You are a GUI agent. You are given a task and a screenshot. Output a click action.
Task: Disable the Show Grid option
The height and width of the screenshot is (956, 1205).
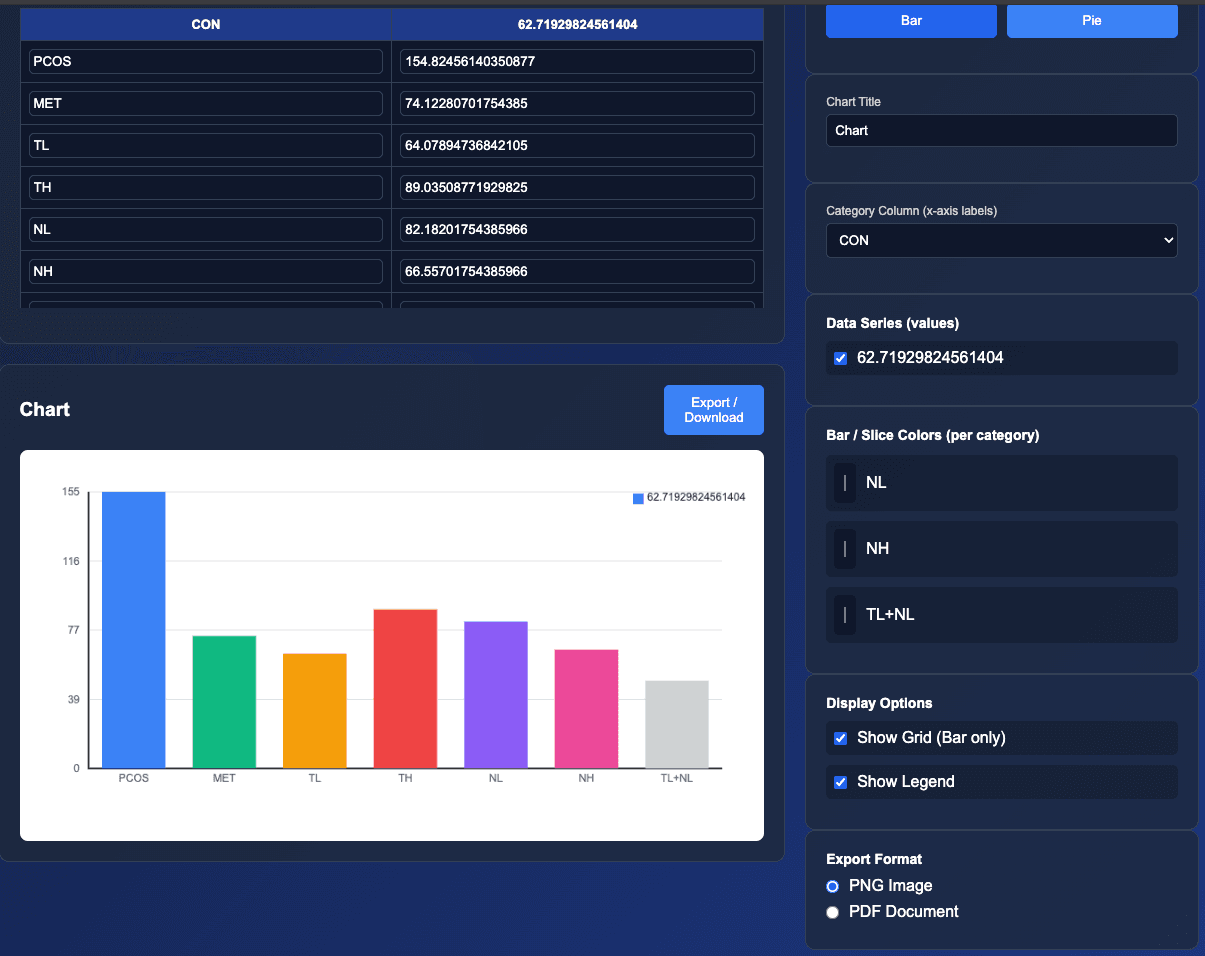pos(840,738)
